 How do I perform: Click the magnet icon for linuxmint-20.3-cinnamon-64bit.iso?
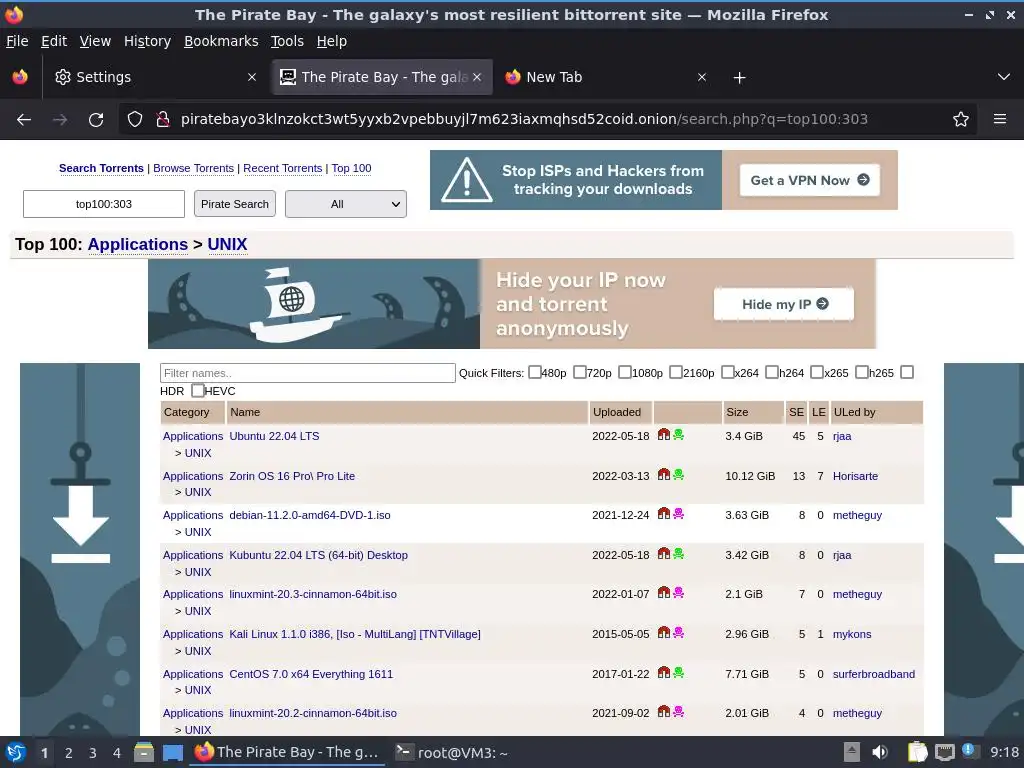point(664,592)
